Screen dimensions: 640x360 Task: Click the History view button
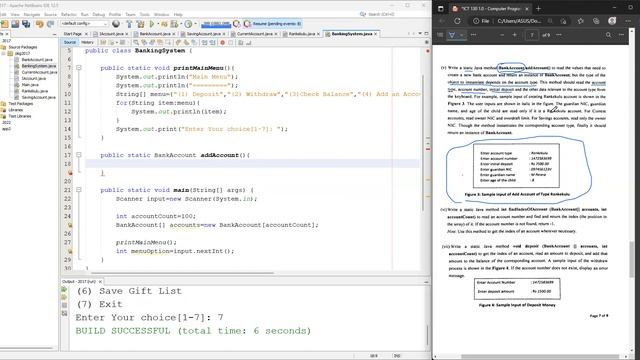click(x=87, y=42)
